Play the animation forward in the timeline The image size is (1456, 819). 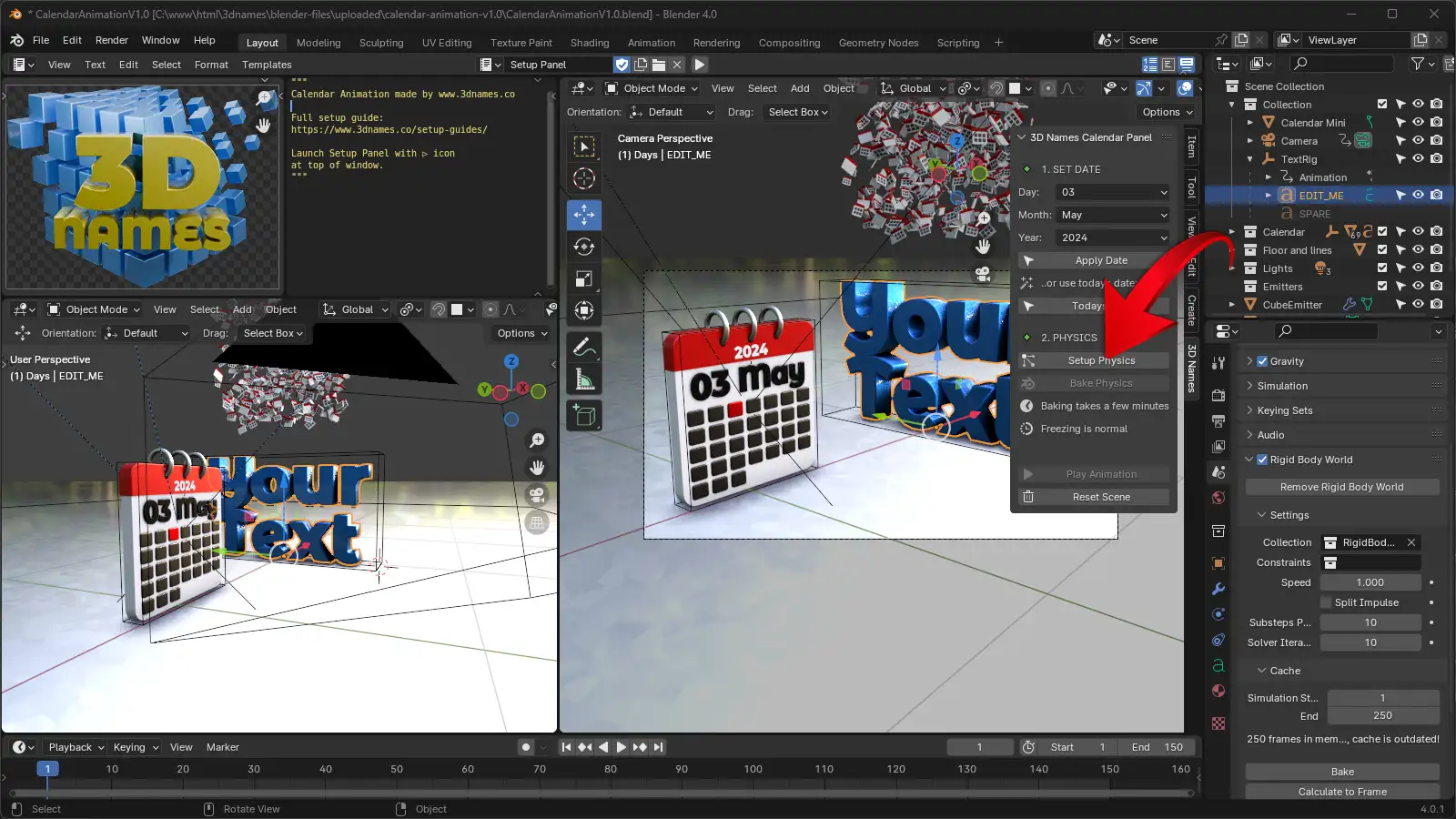click(x=621, y=747)
